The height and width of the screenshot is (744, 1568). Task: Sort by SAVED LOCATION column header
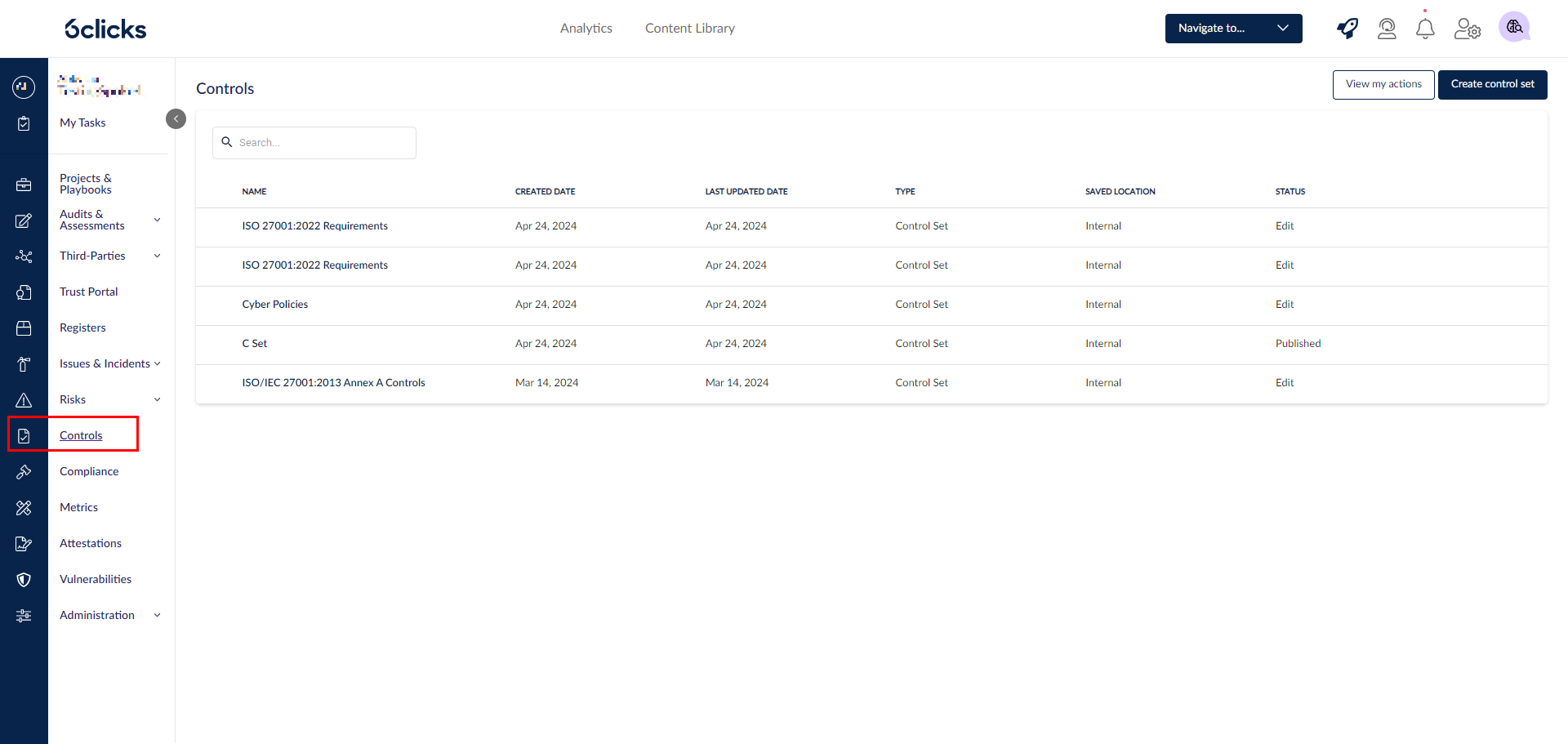1120,191
